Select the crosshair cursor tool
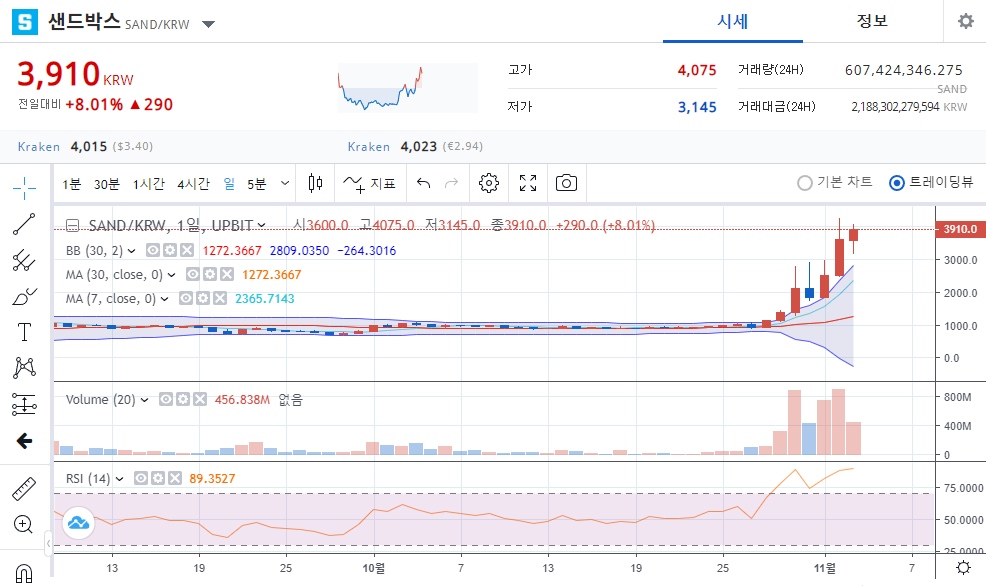 pyautogui.click(x=24, y=187)
